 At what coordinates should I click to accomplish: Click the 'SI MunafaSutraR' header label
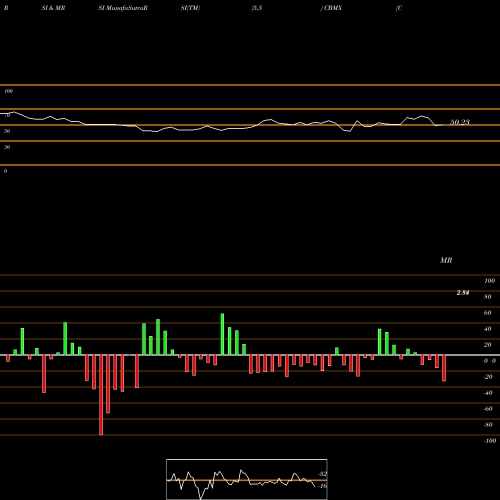pyautogui.click(x=123, y=8)
